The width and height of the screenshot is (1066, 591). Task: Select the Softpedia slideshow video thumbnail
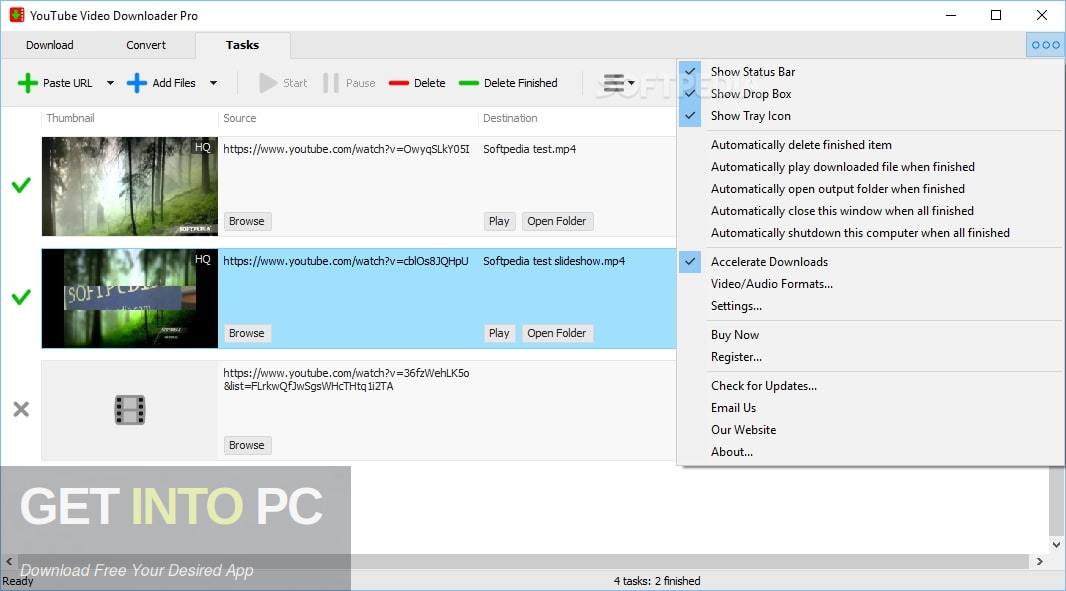(130, 299)
